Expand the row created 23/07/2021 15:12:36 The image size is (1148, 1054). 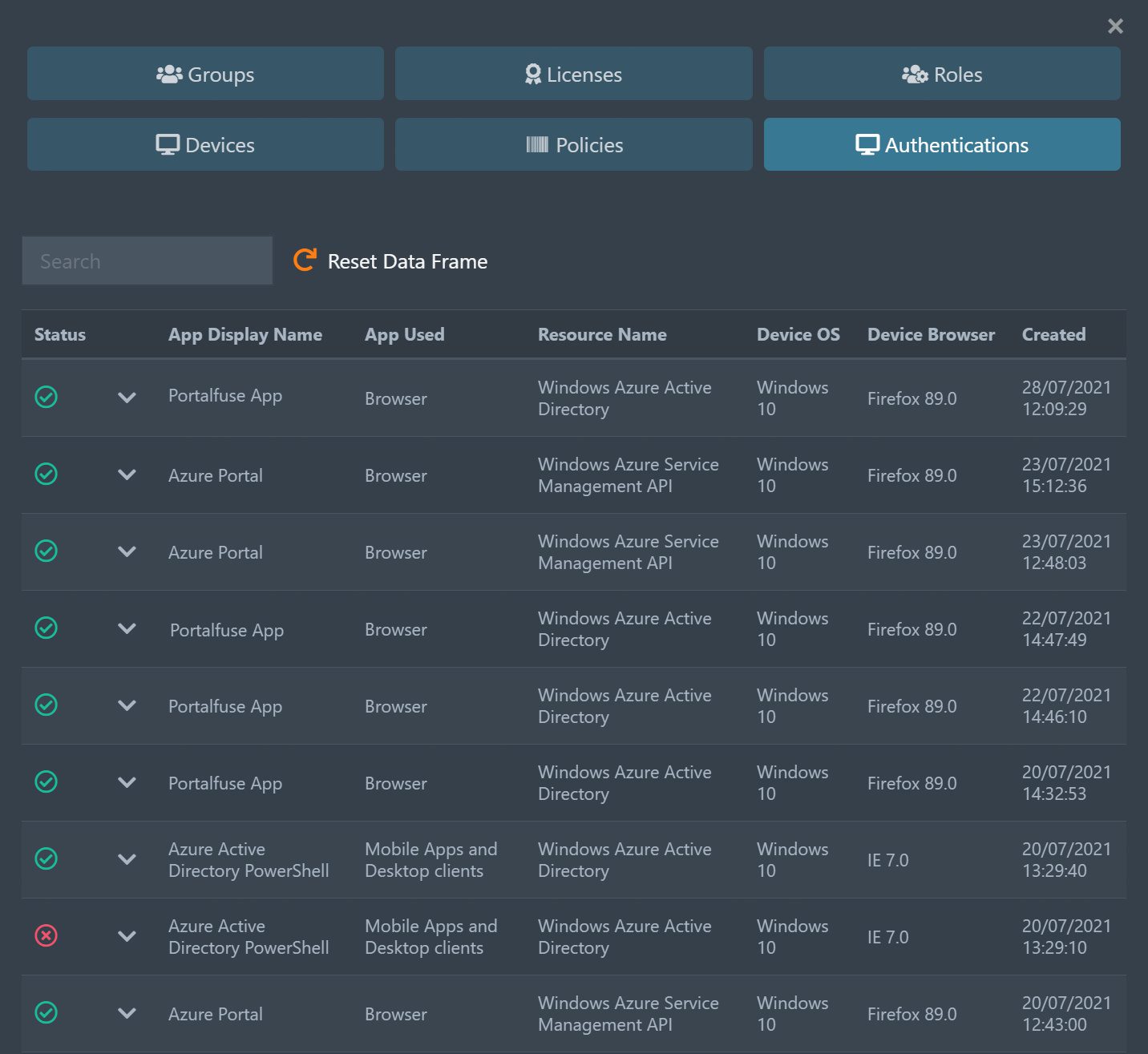[x=127, y=475]
